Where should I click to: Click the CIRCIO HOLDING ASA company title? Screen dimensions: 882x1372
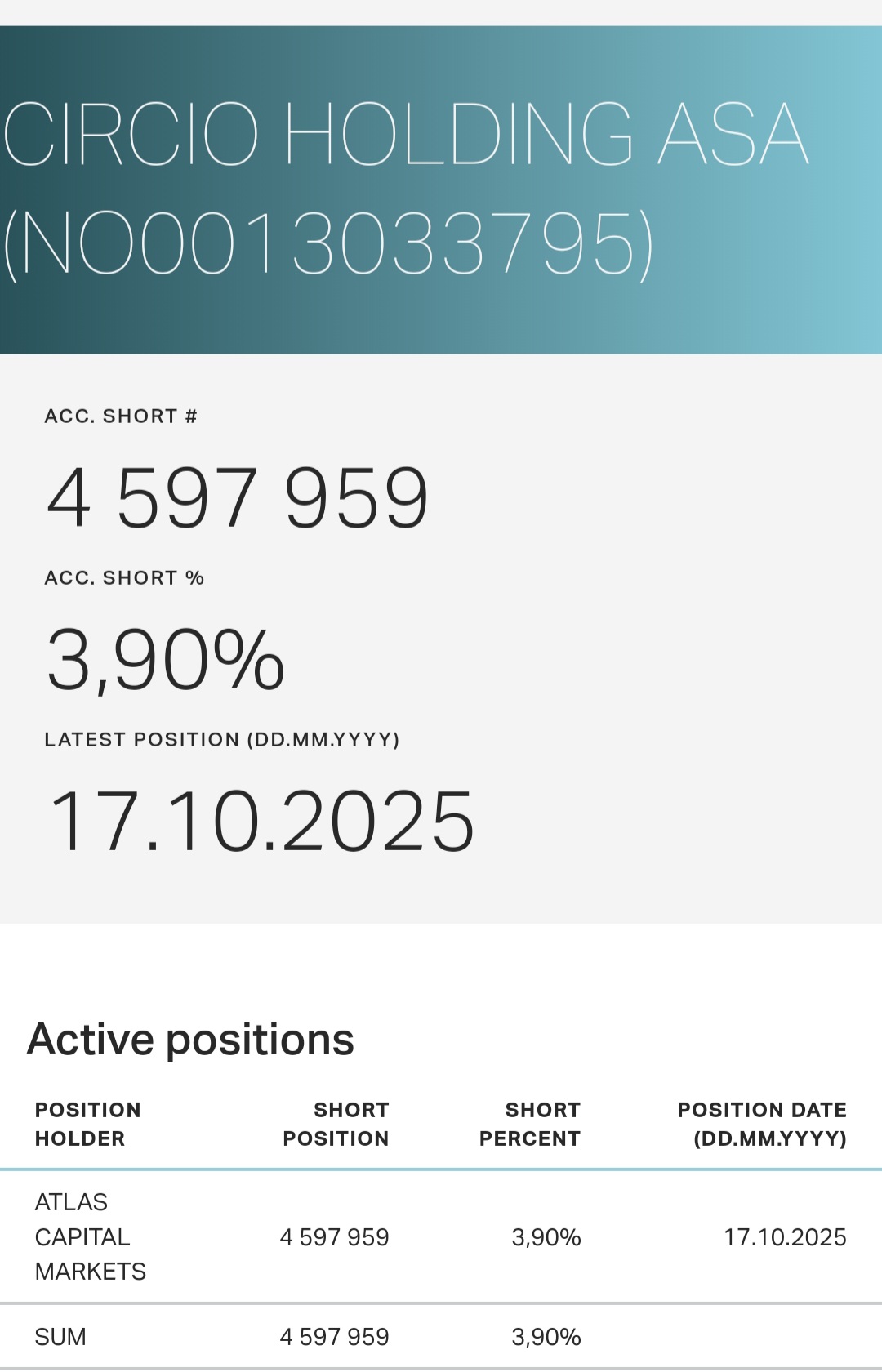pyautogui.click(x=406, y=135)
